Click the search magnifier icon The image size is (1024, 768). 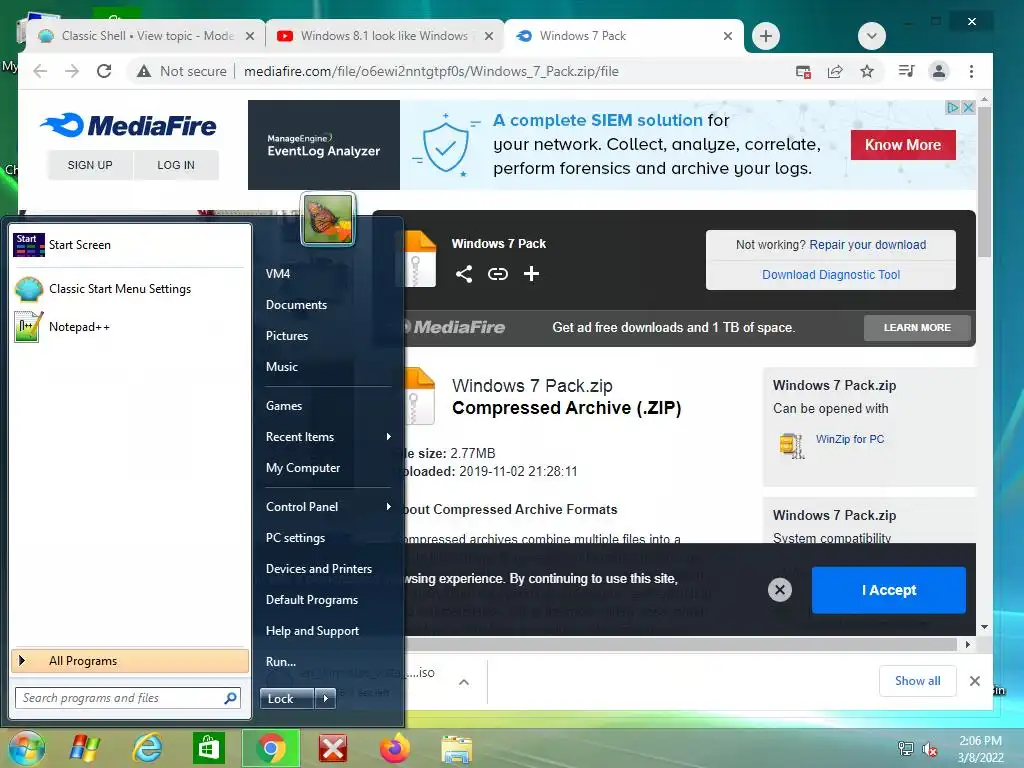coord(230,698)
